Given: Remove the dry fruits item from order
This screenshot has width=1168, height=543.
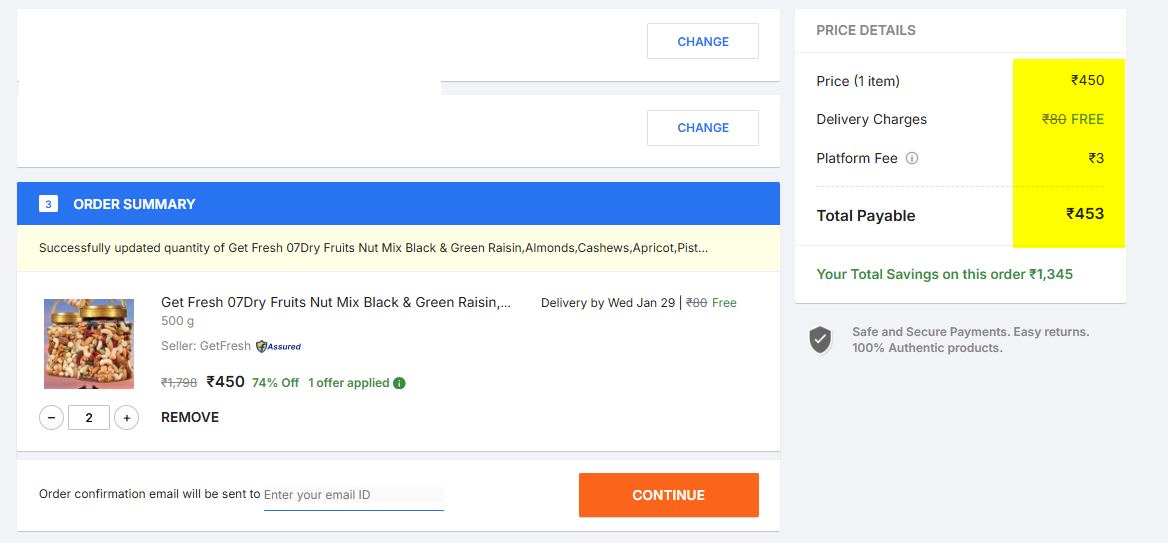Looking at the screenshot, I should tap(190, 417).
